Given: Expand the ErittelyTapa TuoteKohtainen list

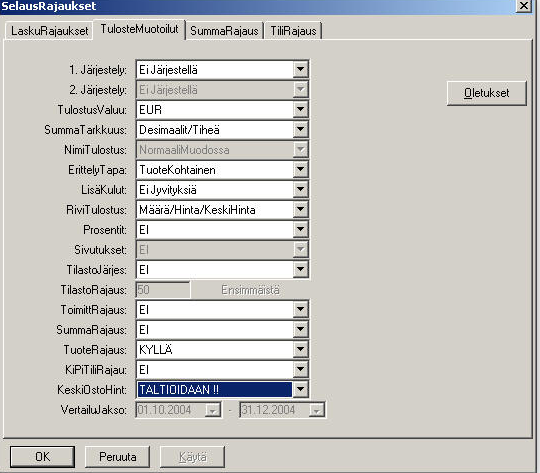Looking at the screenshot, I should (x=300, y=169).
